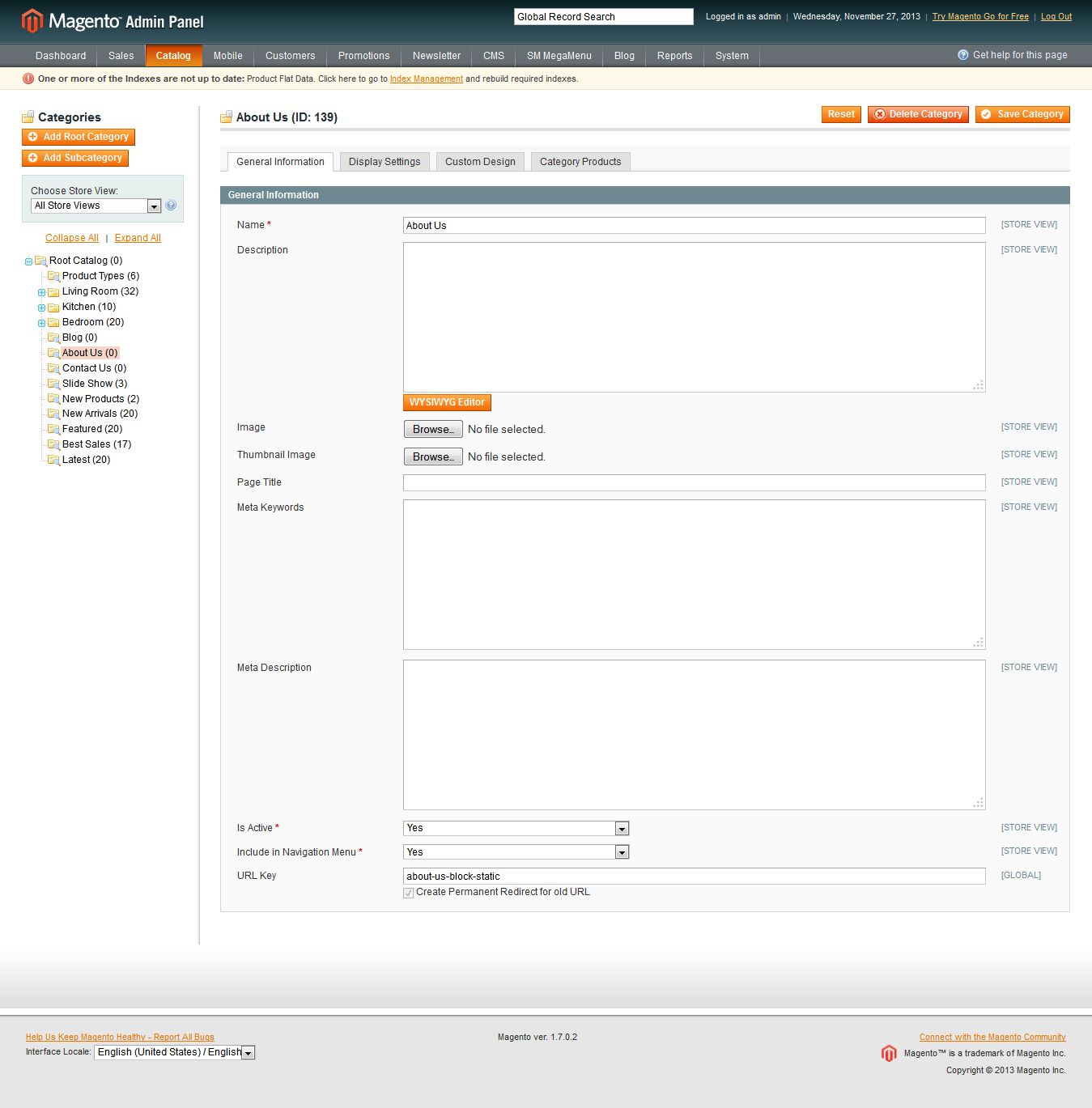This screenshot has height=1108, width=1092.
Task: Open the CMS menu
Action: tap(494, 56)
